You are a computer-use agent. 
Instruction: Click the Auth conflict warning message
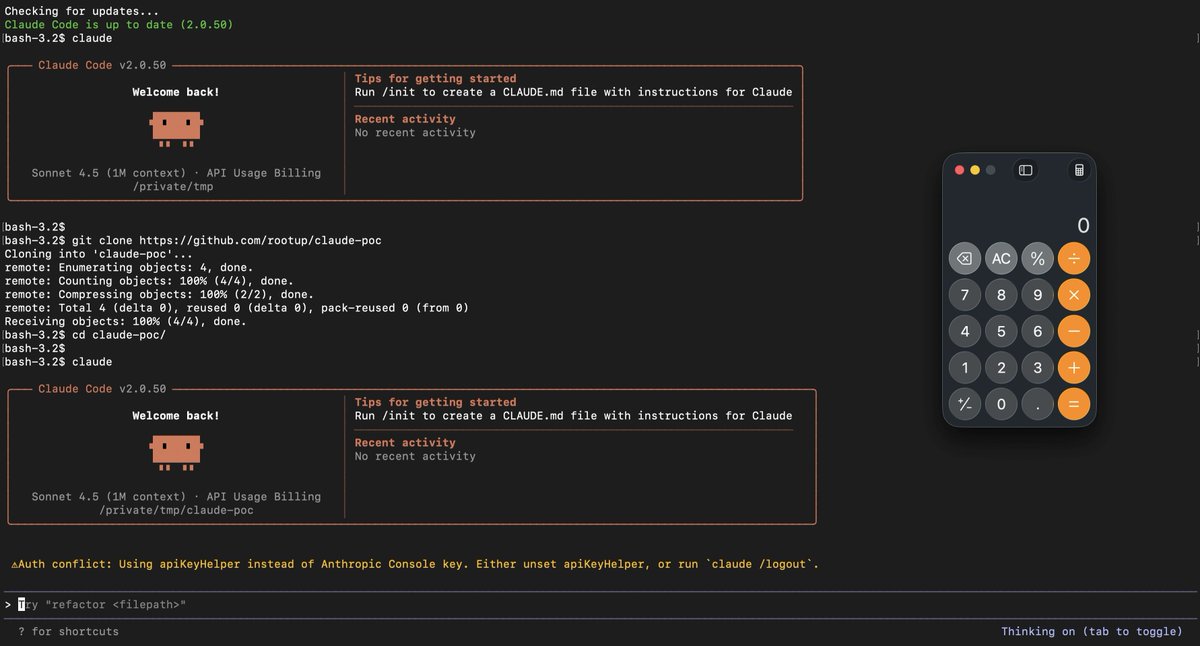pyautogui.click(x=415, y=564)
